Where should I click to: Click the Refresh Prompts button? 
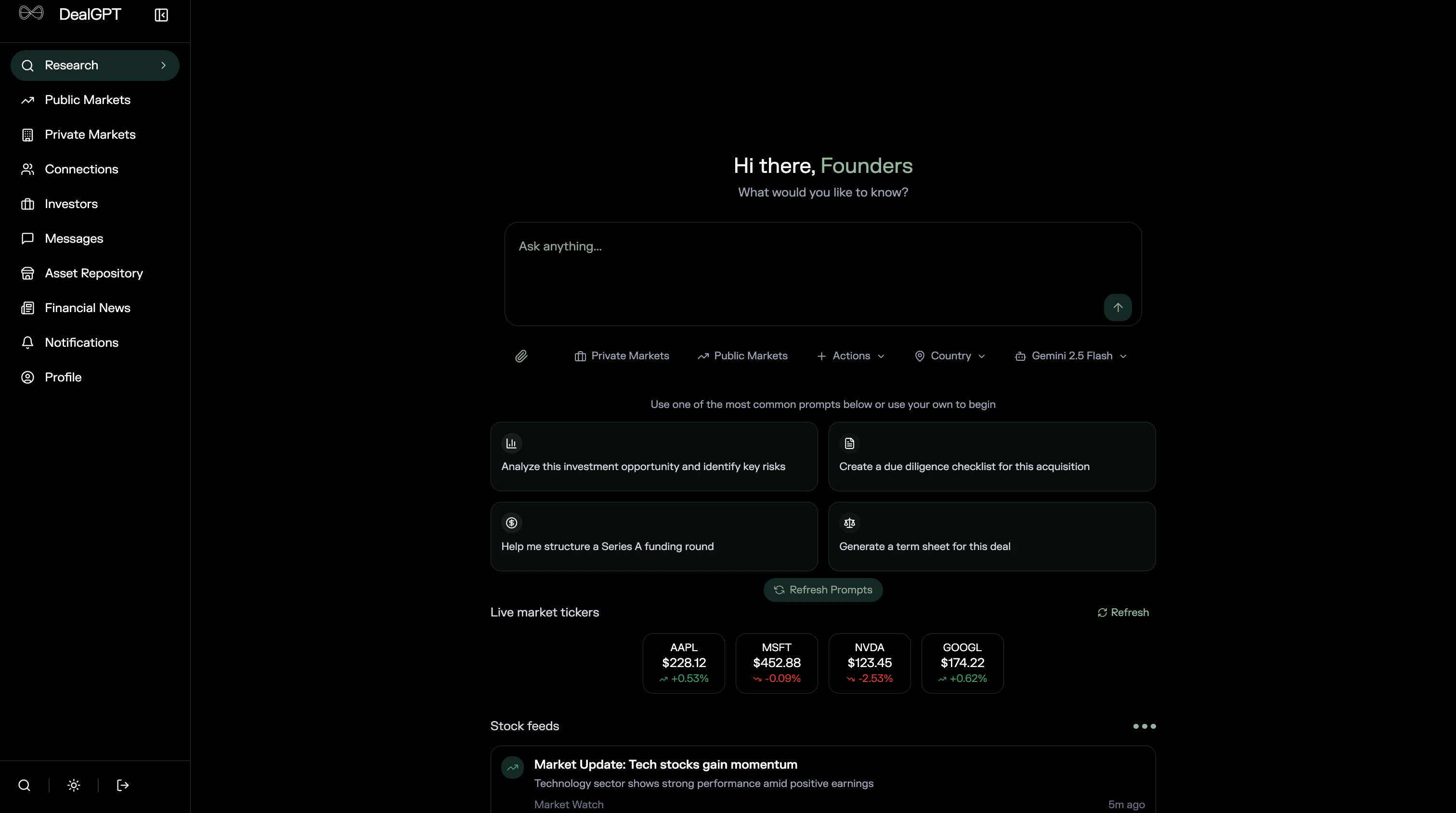pyautogui.click(x=822, y=590)
